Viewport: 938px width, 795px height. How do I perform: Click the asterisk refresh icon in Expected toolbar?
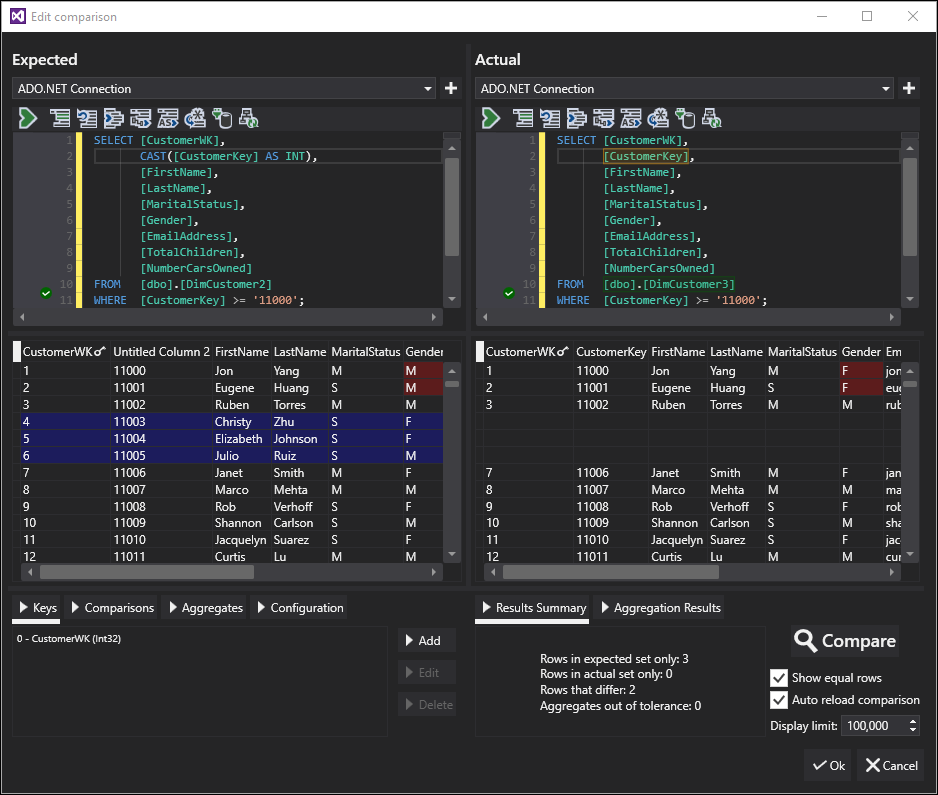pos(195,118)
